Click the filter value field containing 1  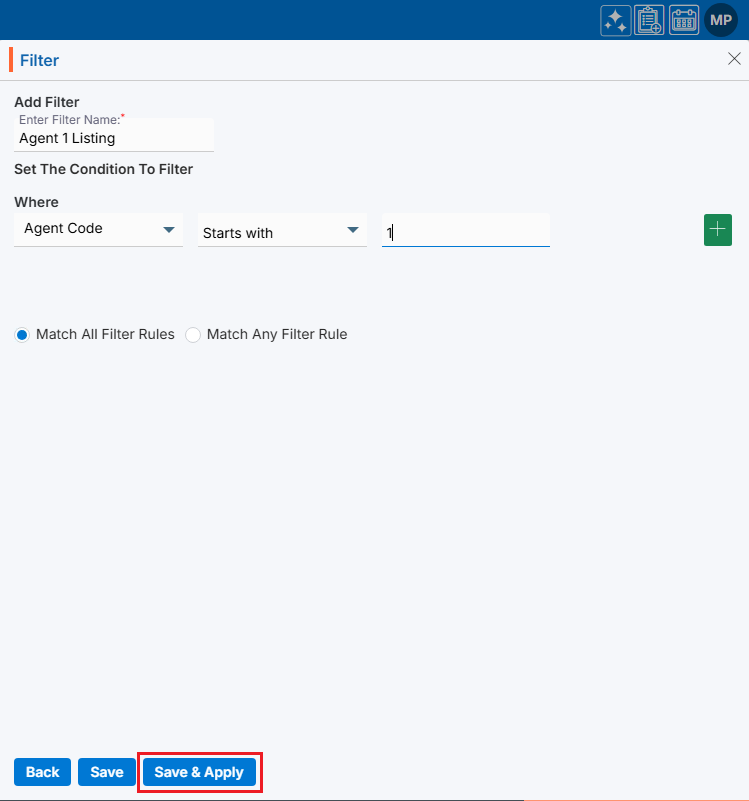(465, 233)
